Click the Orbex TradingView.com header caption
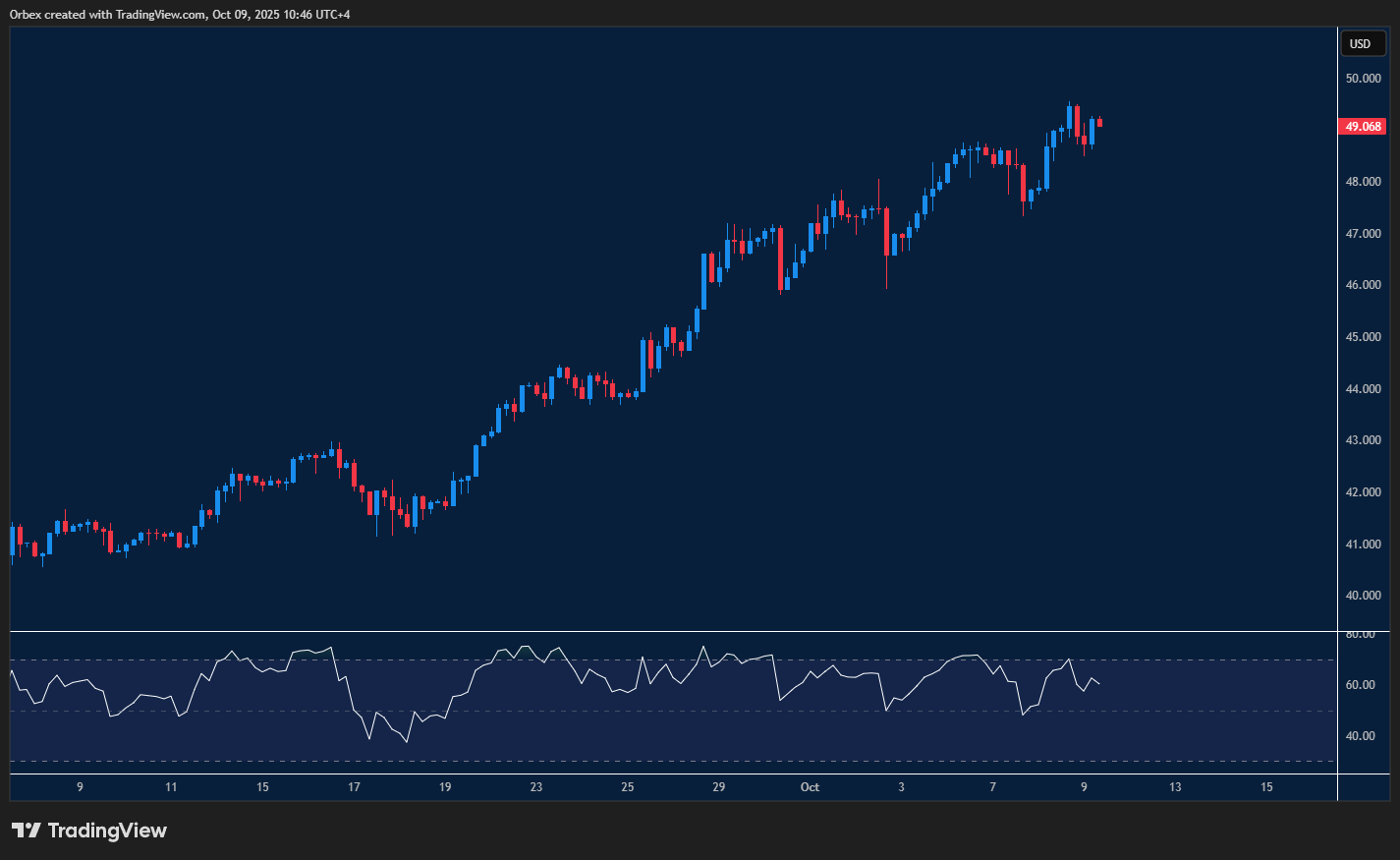Screen dimensions: 1400x860 [x=180, y=14]
